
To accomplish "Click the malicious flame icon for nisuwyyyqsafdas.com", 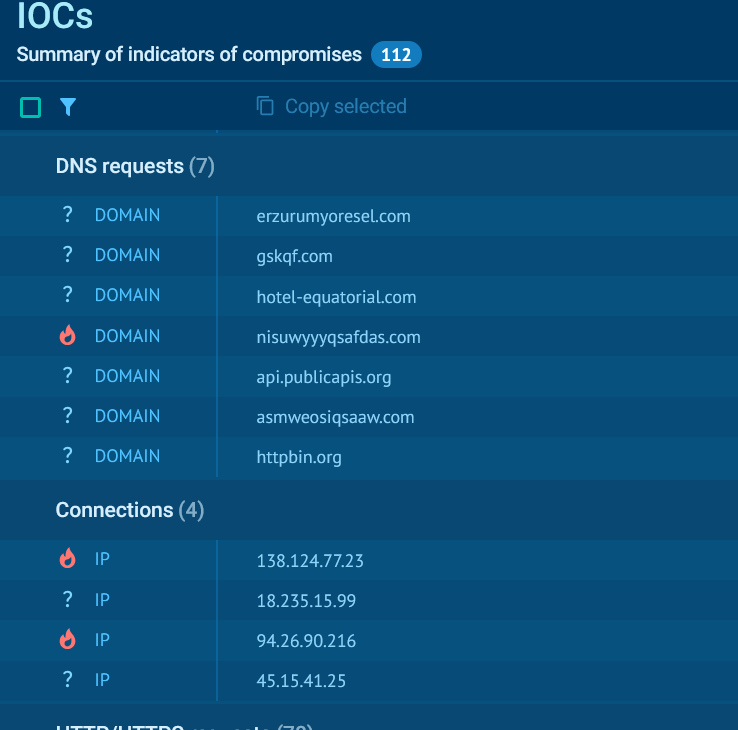I will coord(68,336).
